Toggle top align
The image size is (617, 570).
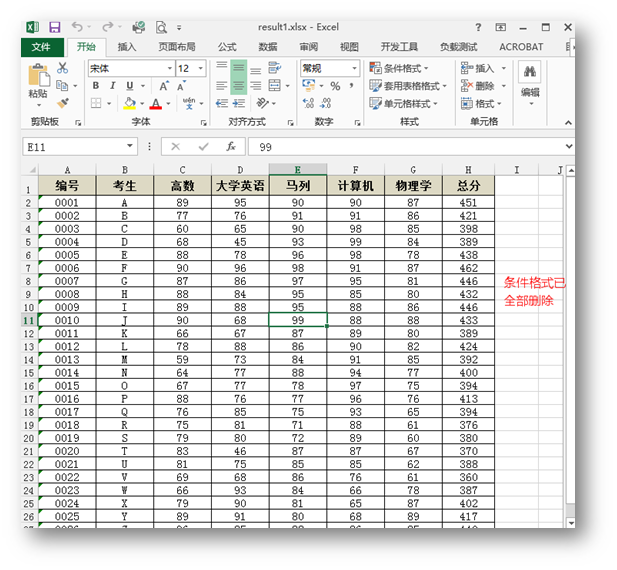(222, 67)
